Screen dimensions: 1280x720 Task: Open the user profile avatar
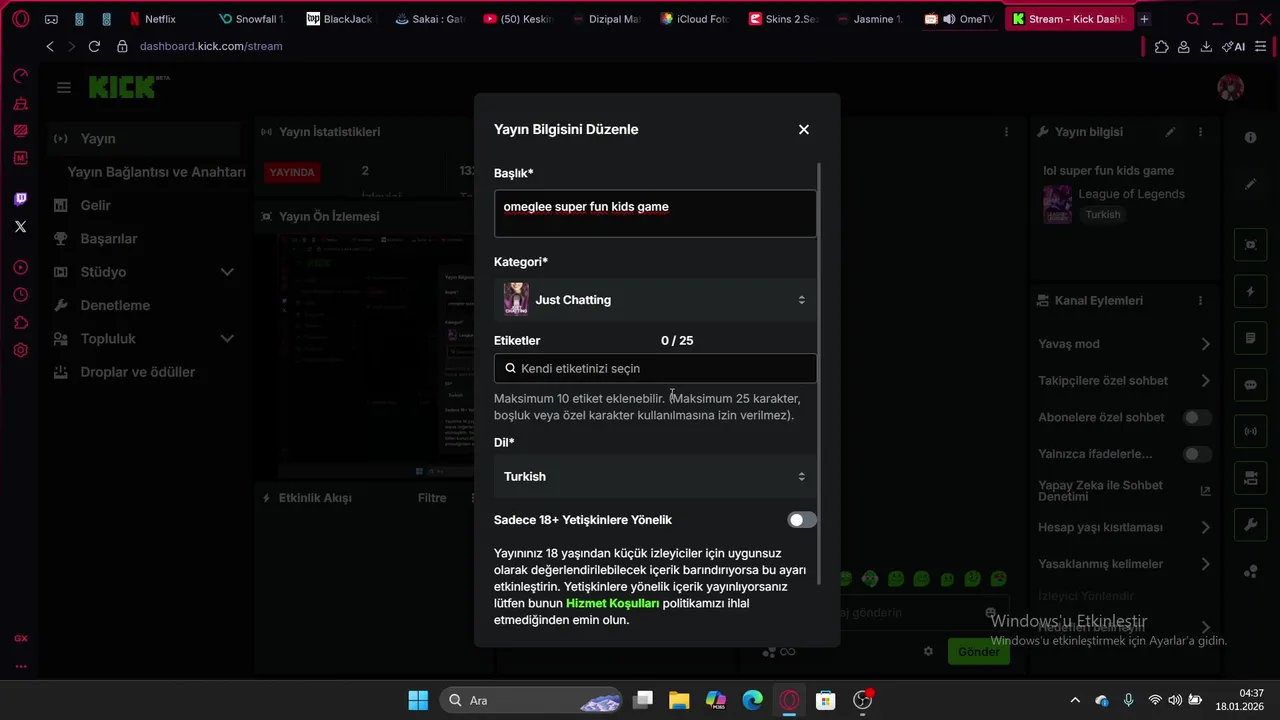pos(1230,87)
